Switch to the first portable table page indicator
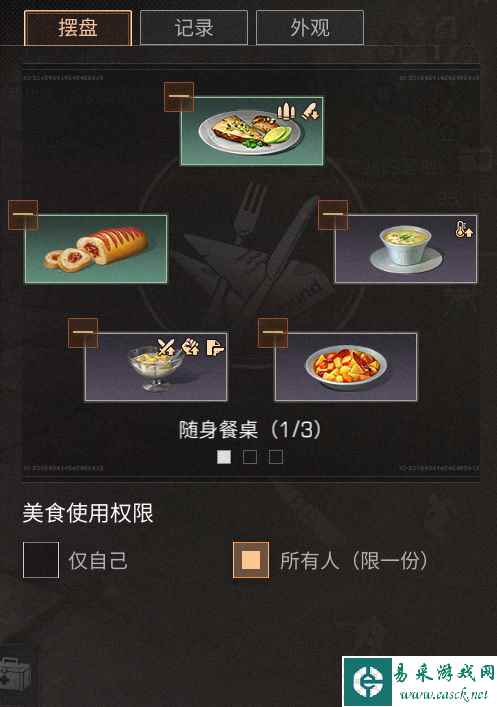 point(224,457)
